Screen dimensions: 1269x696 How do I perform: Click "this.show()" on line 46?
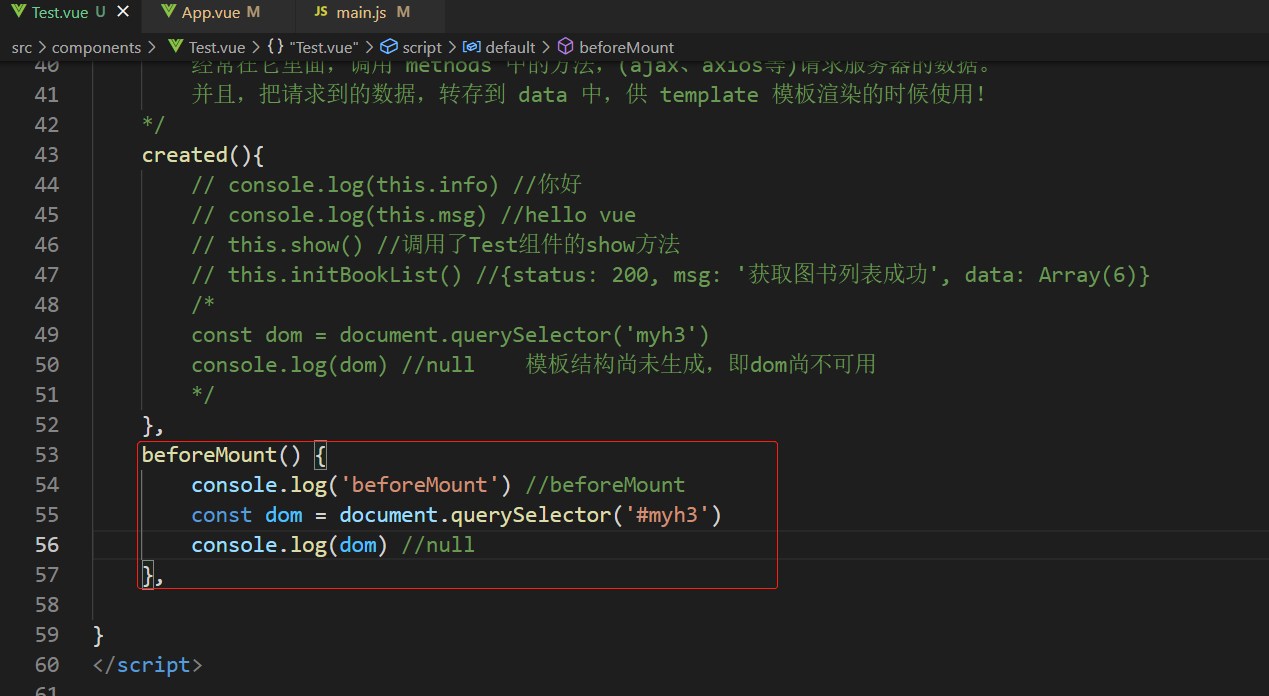coord(296,245)
